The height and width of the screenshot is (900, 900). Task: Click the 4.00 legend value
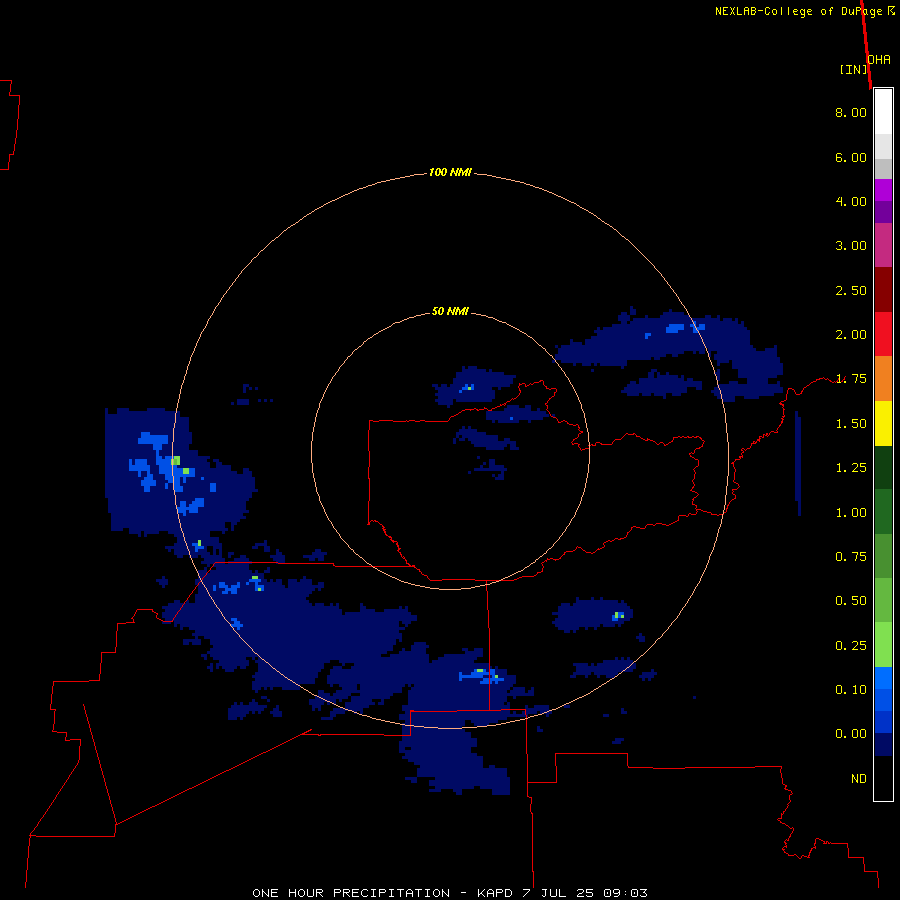tap(851, 201)
